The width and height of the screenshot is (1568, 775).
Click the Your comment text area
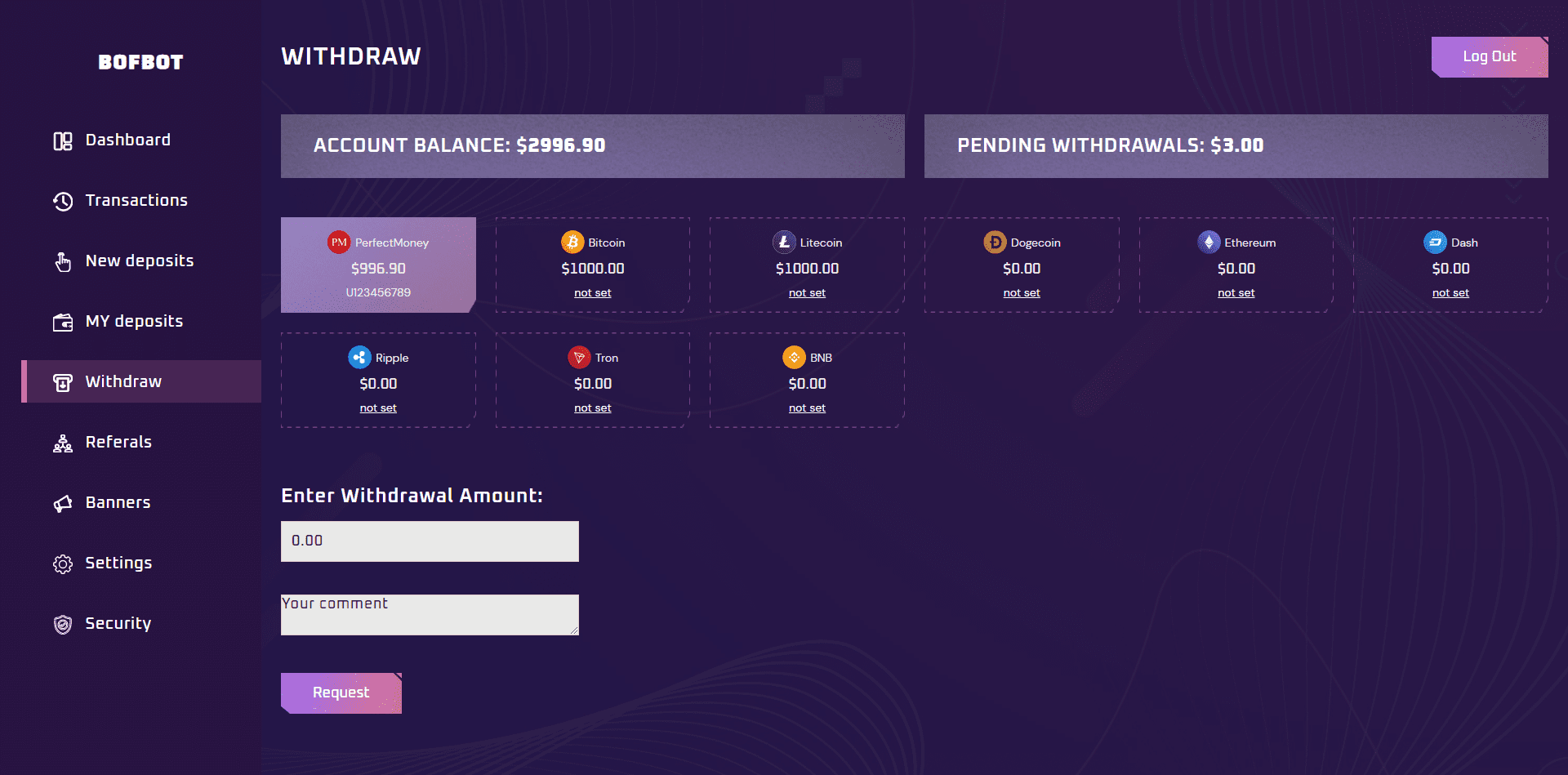(430, 615)
